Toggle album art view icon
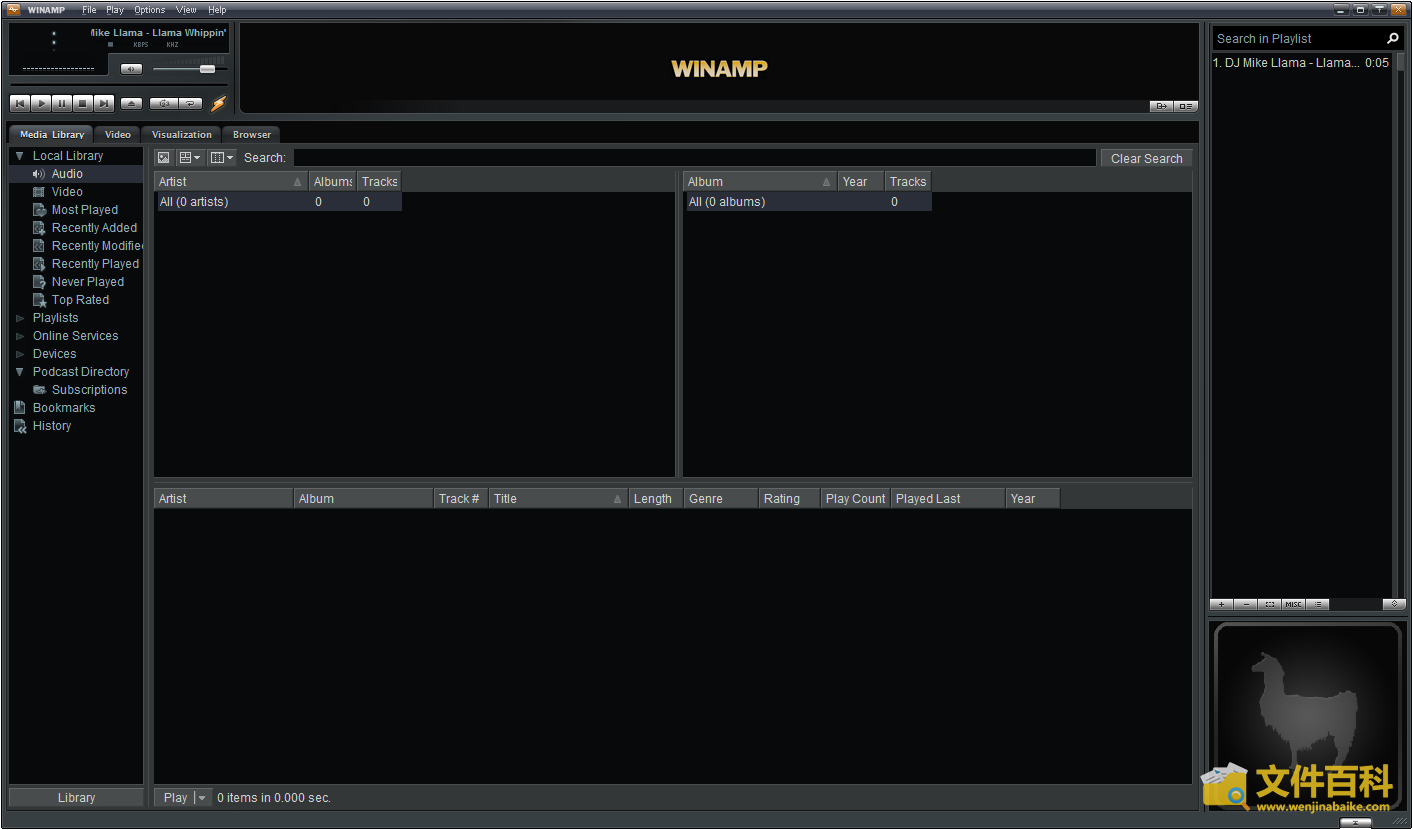The image size is (1413, 830). 164,158
